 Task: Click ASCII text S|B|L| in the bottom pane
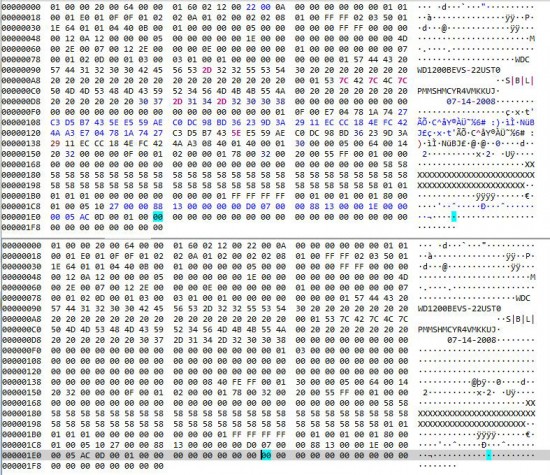(520, 319)
